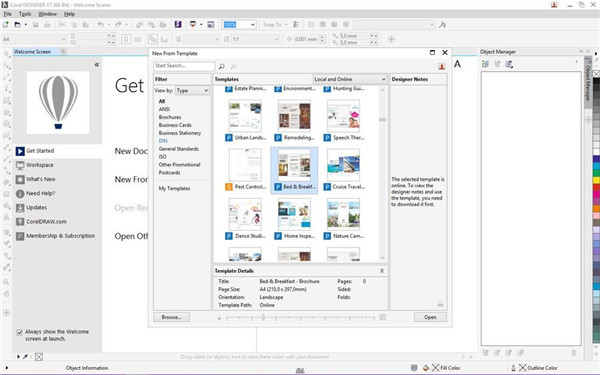Expand the Undo history dropdown arrow
The width and height of the screenshot is (600, 375).
pyautogui.click(x=109, y=24)
